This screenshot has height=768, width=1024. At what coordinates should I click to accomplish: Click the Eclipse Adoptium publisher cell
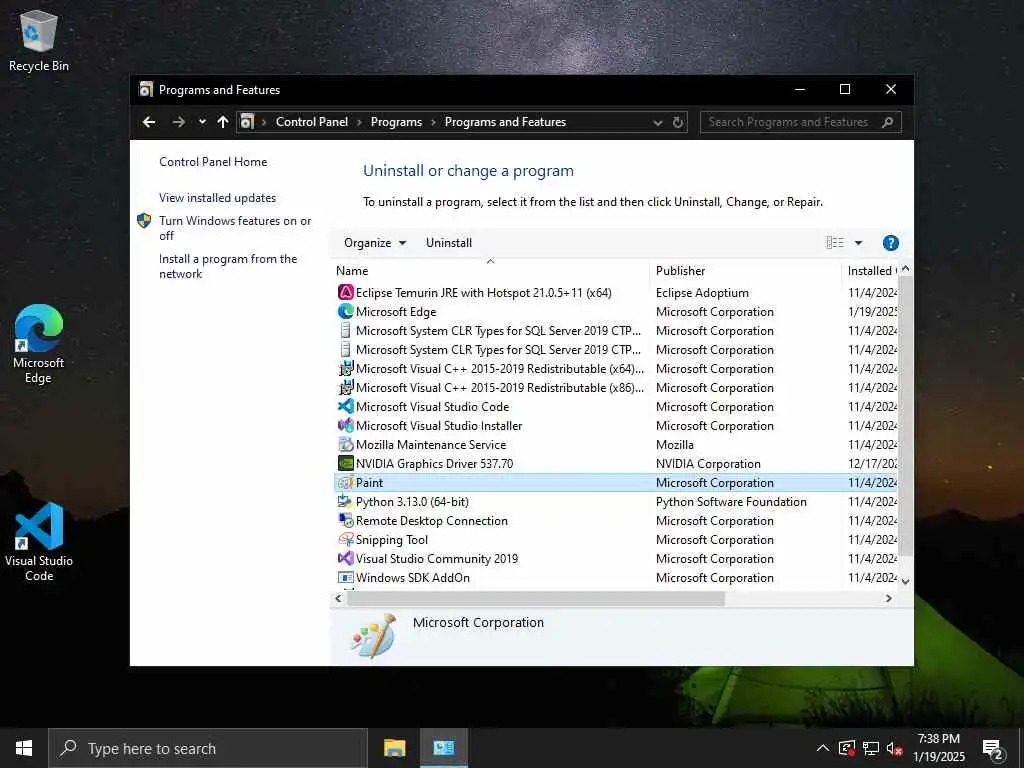pyautogui.click(x=702, y=293)
